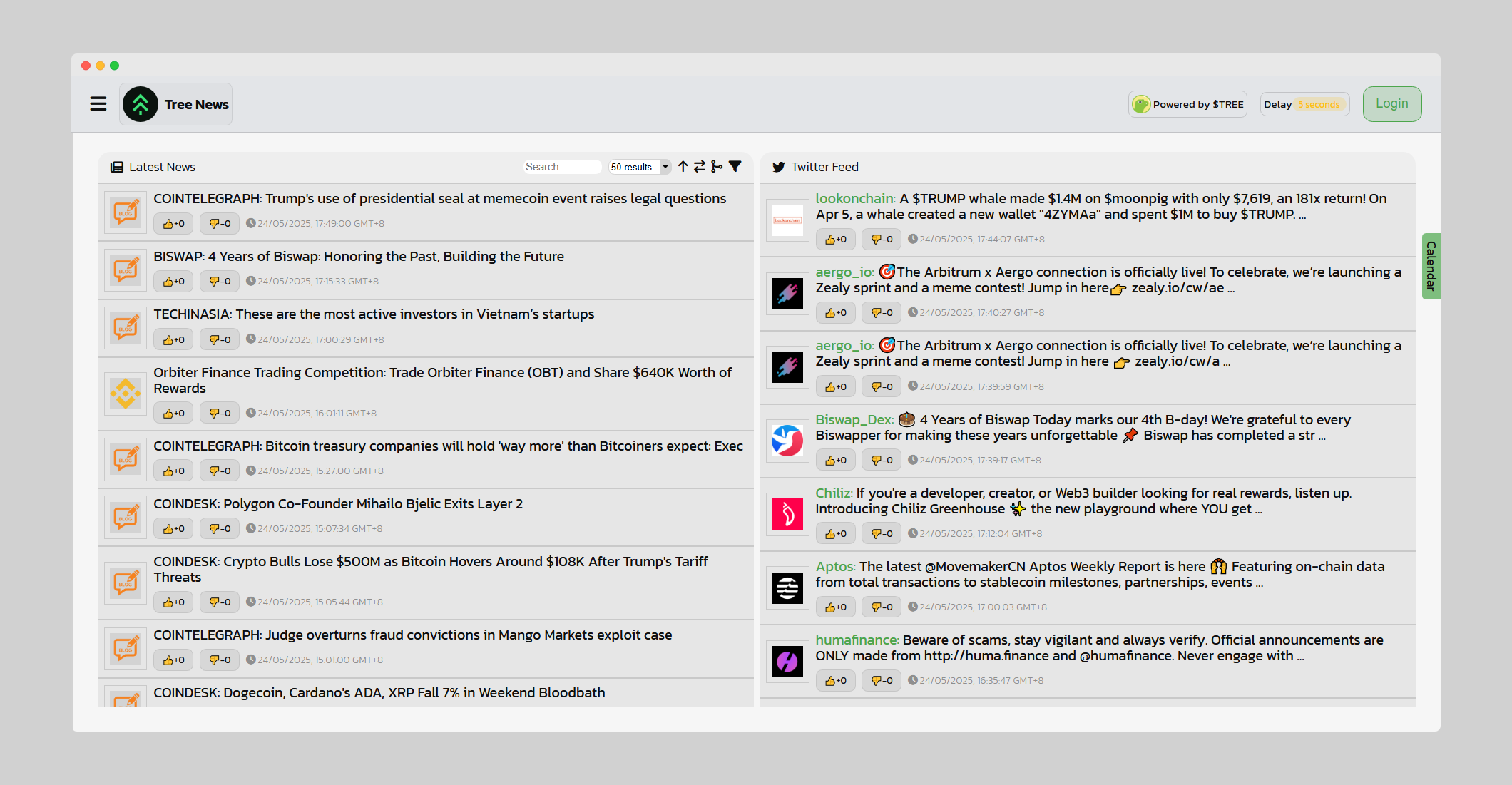Click the Login button
1512x785 pixels.
(x=1391, y=104)
